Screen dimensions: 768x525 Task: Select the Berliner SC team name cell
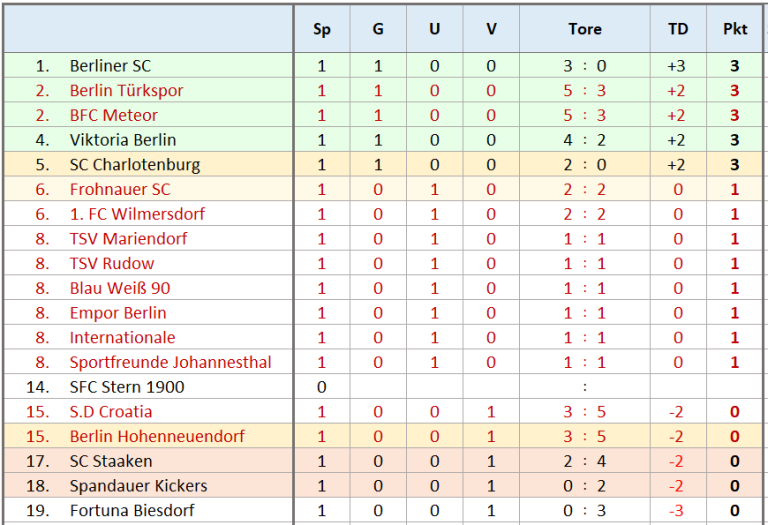110,66
